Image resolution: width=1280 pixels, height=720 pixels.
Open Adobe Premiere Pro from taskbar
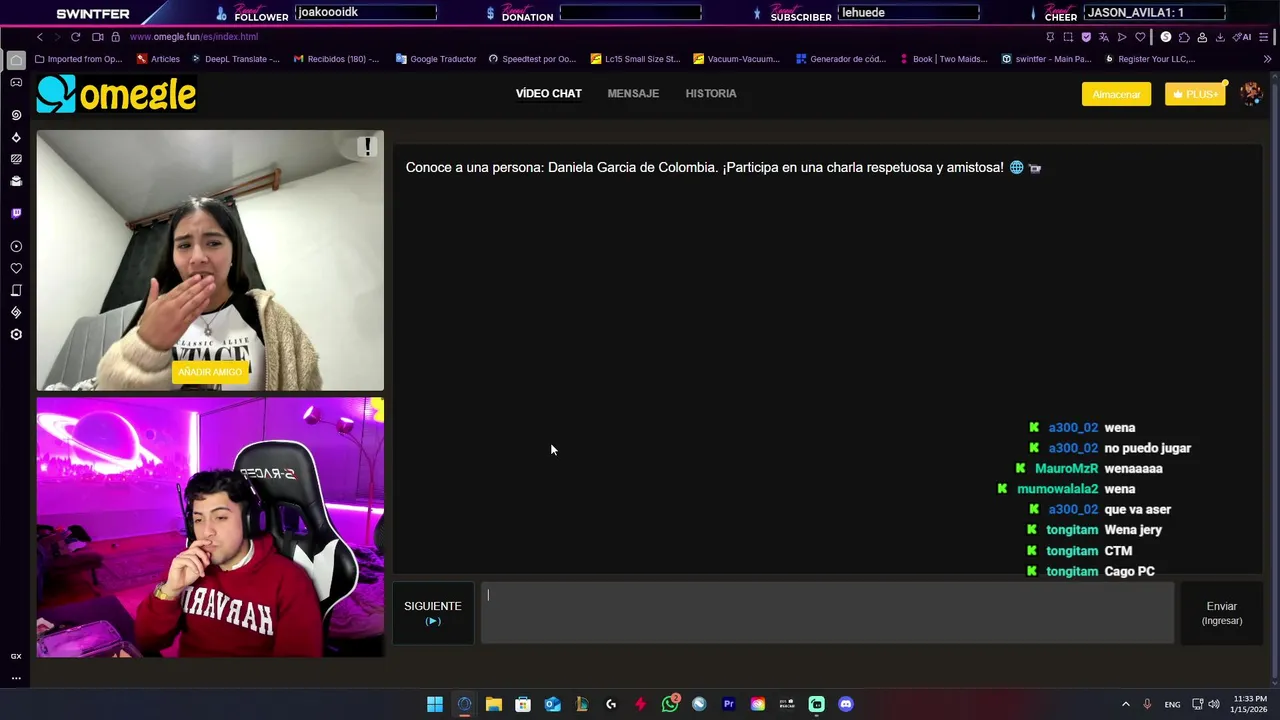pyautogui.click(x=728, y=704)
